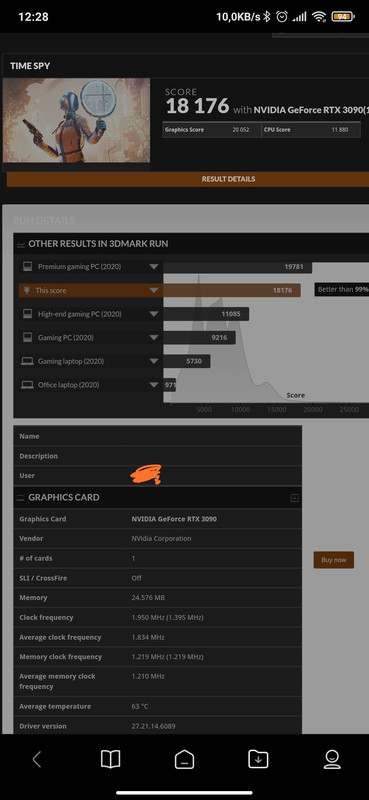
Task: Click the 5730 gaming laptop bar
Action: 187,361
